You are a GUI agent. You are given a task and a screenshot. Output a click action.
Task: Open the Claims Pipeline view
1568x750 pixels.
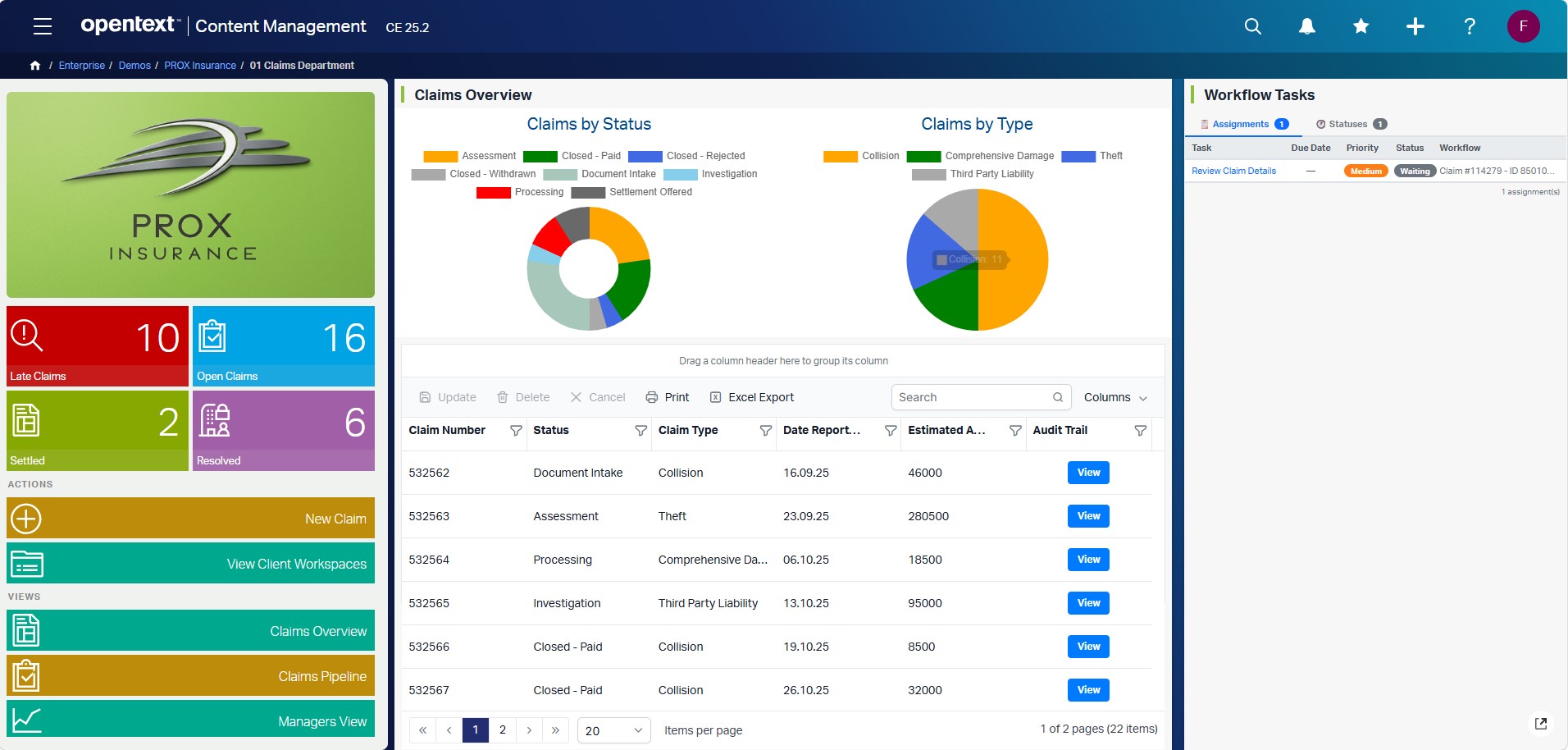(190, 676)
